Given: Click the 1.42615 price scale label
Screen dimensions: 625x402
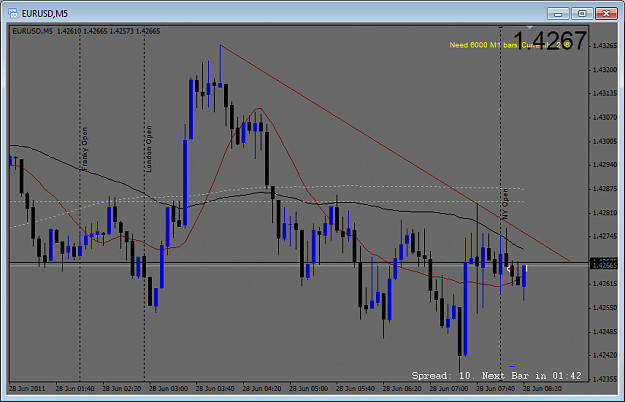Looking at the screenshot, I should pos(605,284).
